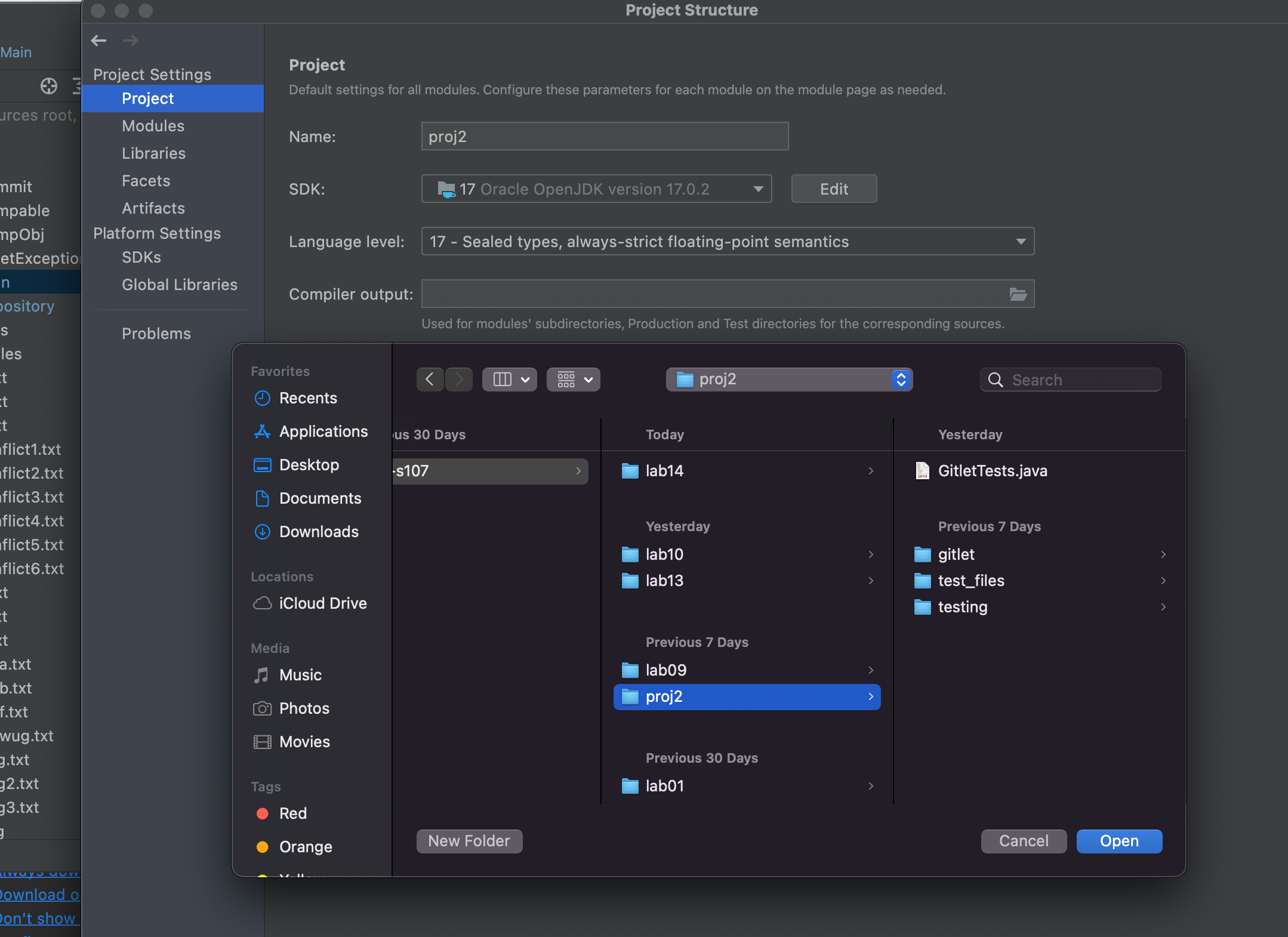Click the Open button
Image resolution: width=1288 pixels, height=937 pixels.
(1118, 841)
